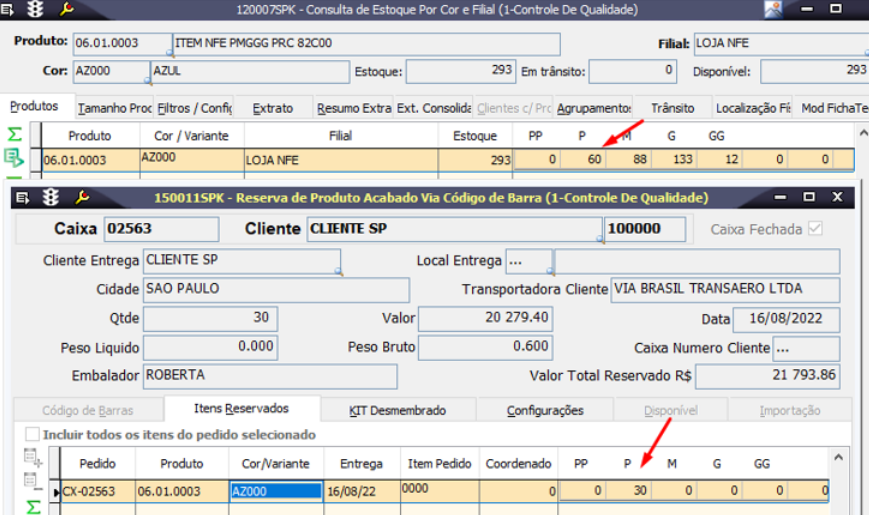
Task: Click the wrench icon in the reservation window
Action: [82, 198]
